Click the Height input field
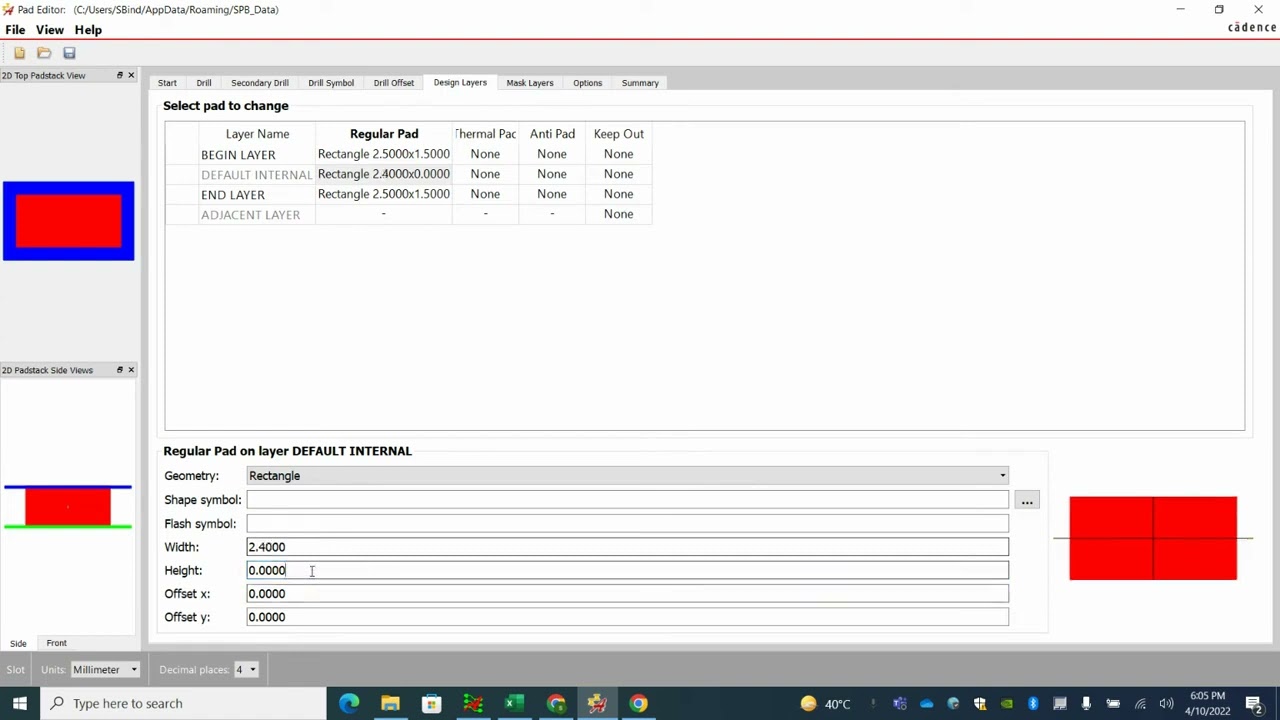 tap(627, 570)
